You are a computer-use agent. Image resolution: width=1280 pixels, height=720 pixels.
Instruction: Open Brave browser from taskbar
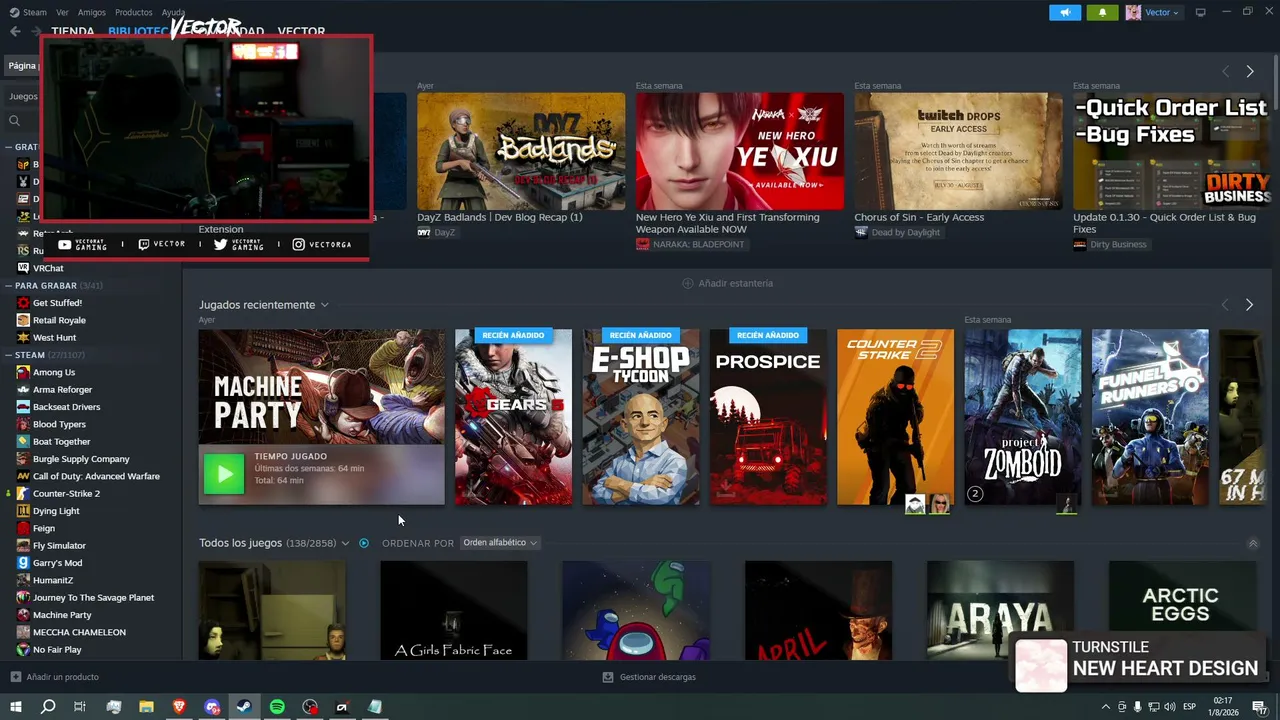pos(179,707)
